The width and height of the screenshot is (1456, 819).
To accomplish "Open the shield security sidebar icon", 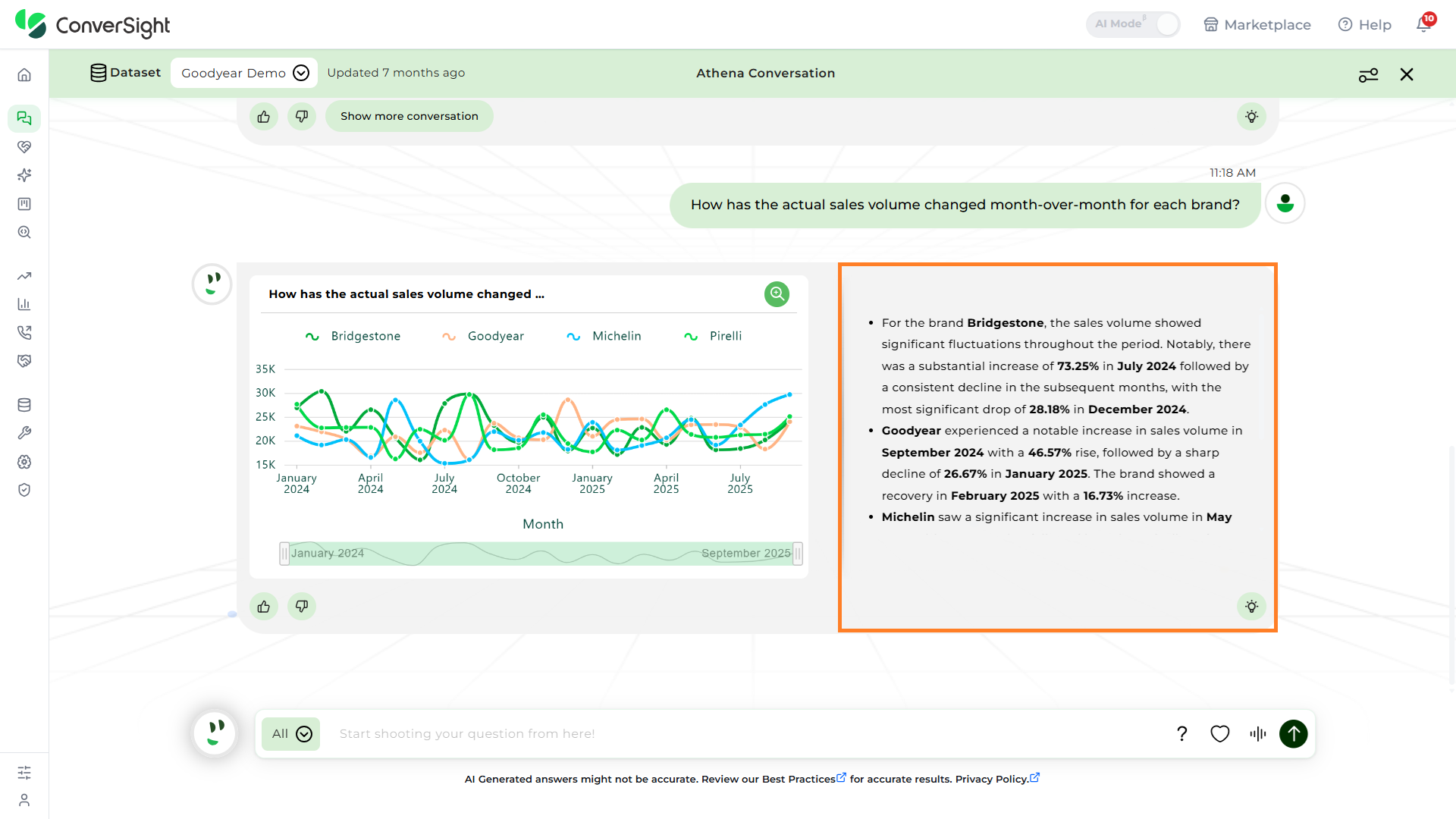I will pos(24,490).
